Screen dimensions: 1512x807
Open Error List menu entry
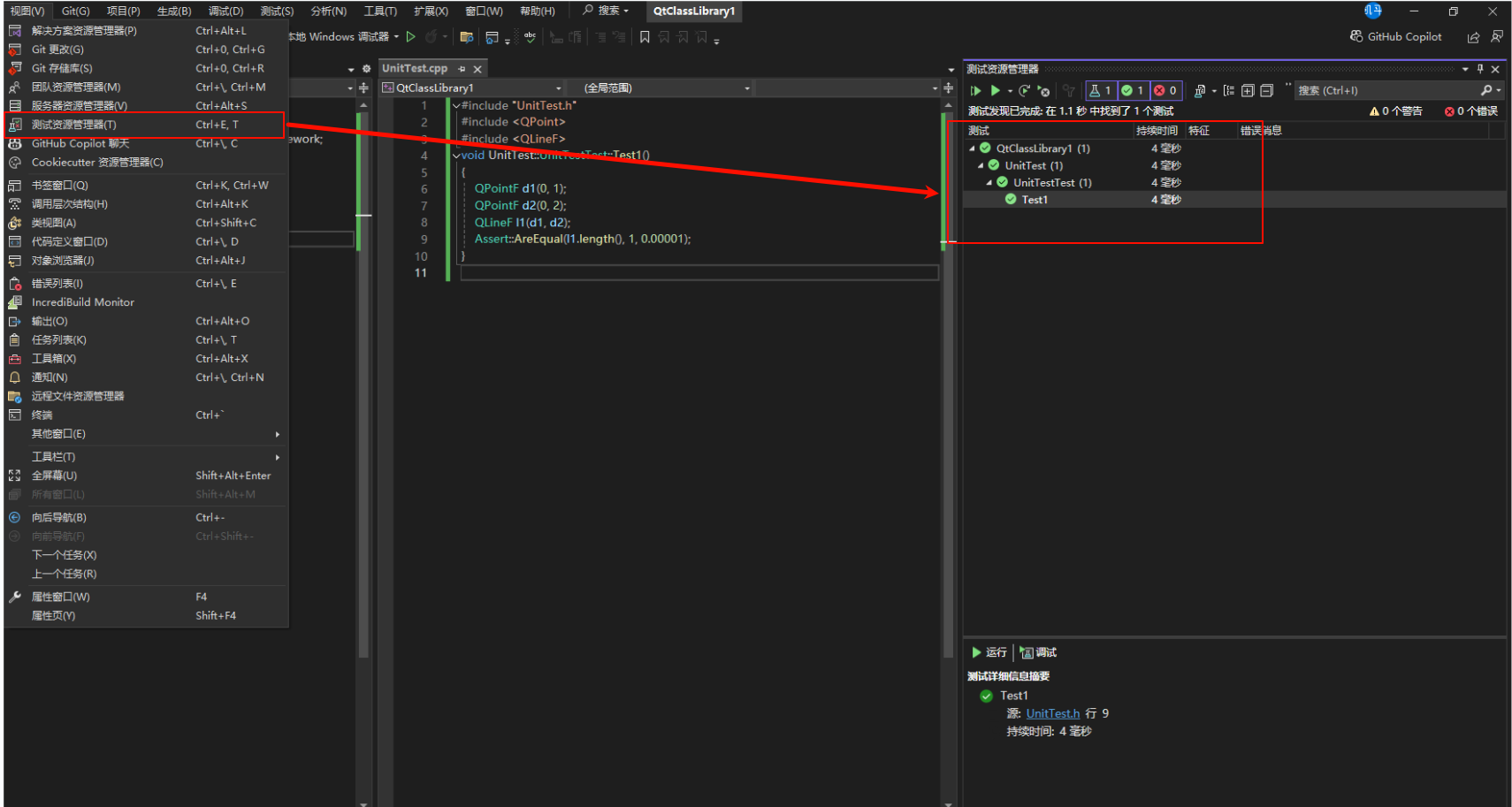coord(146,284)
